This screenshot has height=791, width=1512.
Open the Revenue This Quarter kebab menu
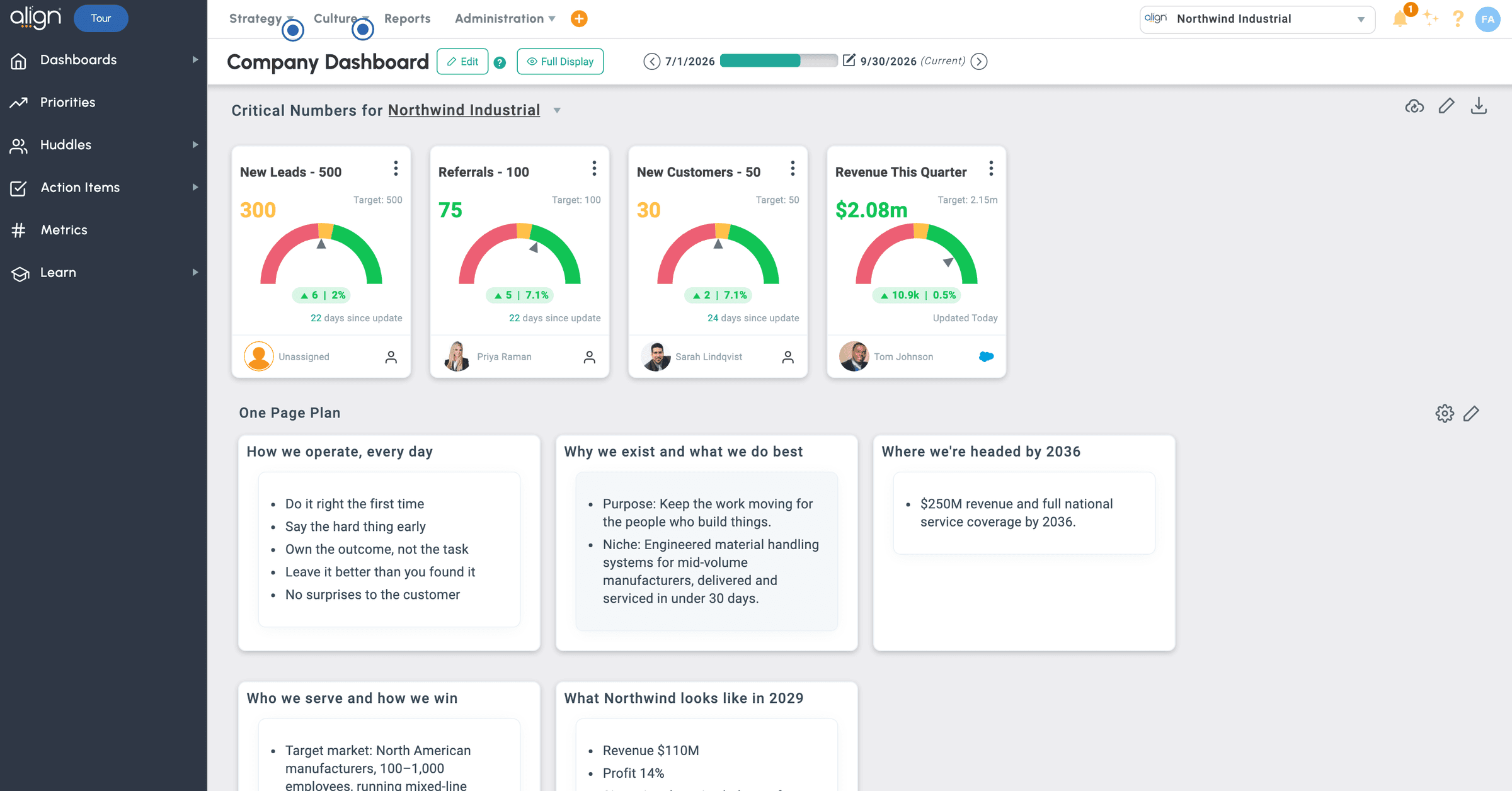pyautogui.click(x=991, y=168)
